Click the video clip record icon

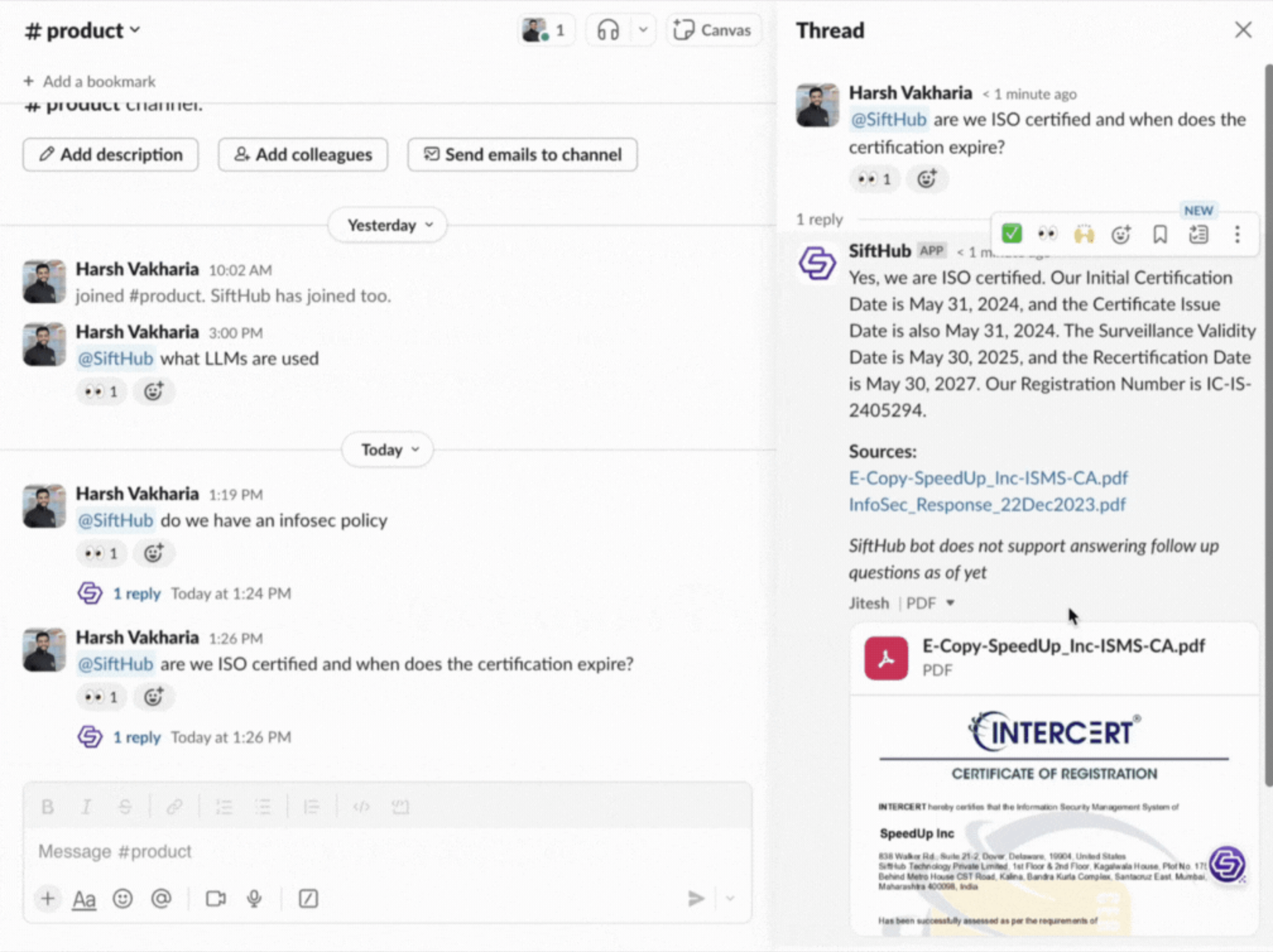216,898
